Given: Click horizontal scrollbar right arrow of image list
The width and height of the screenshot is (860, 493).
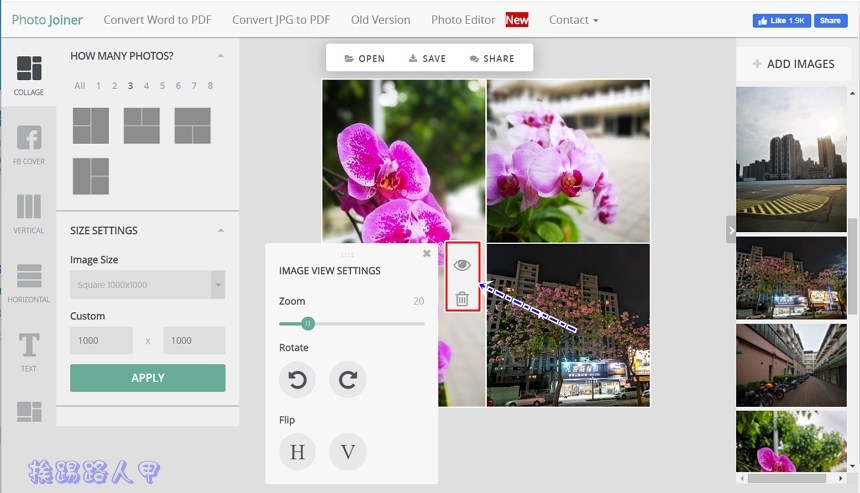Looking at the screenshot, I should tap(841, 479).
